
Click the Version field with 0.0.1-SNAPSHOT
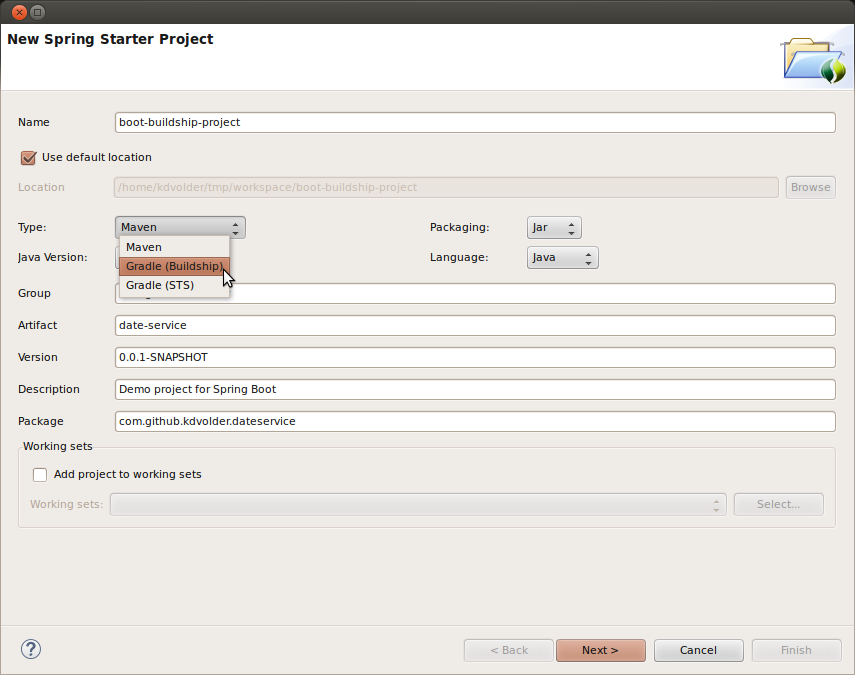click(475, 357)
